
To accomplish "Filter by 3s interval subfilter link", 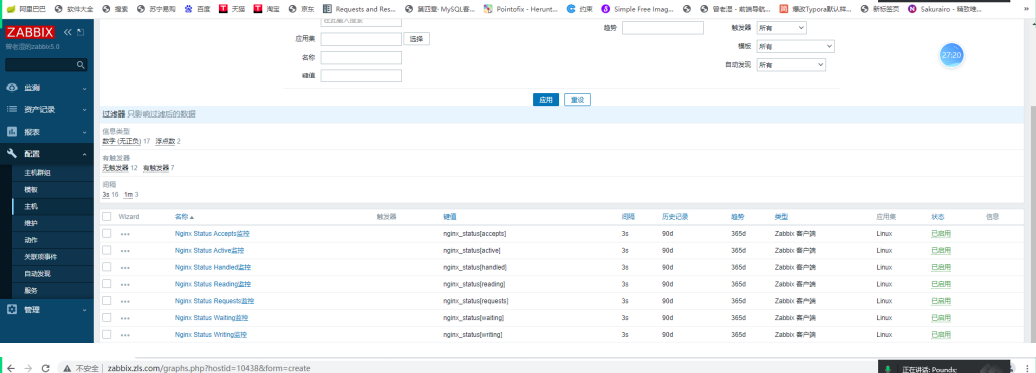I will pyautogui.click(x=106, y=195).
